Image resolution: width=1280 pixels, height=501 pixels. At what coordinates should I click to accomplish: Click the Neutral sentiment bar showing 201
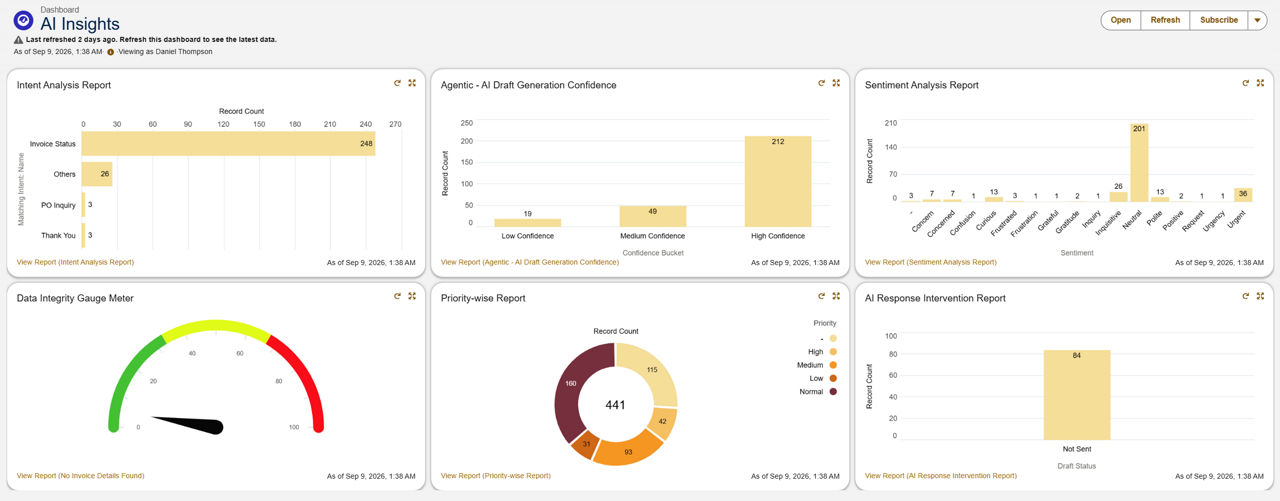pos(1138,164)
